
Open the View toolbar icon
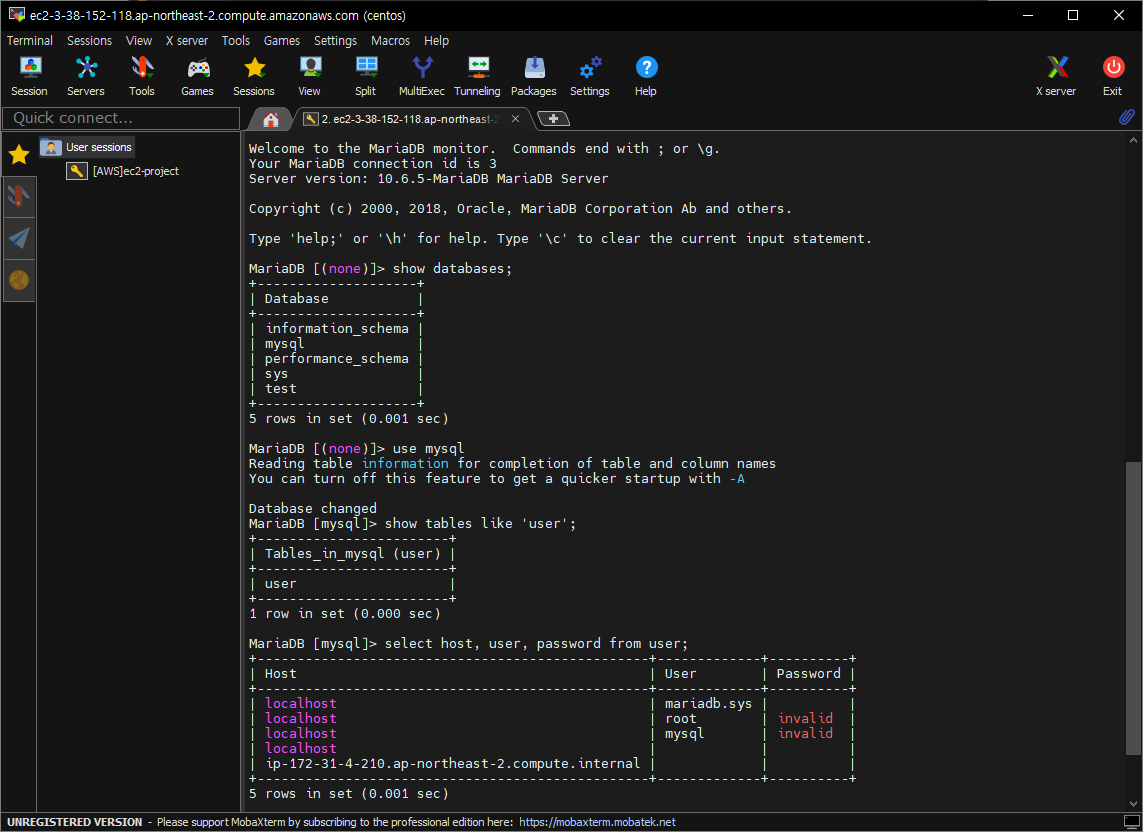310,76
